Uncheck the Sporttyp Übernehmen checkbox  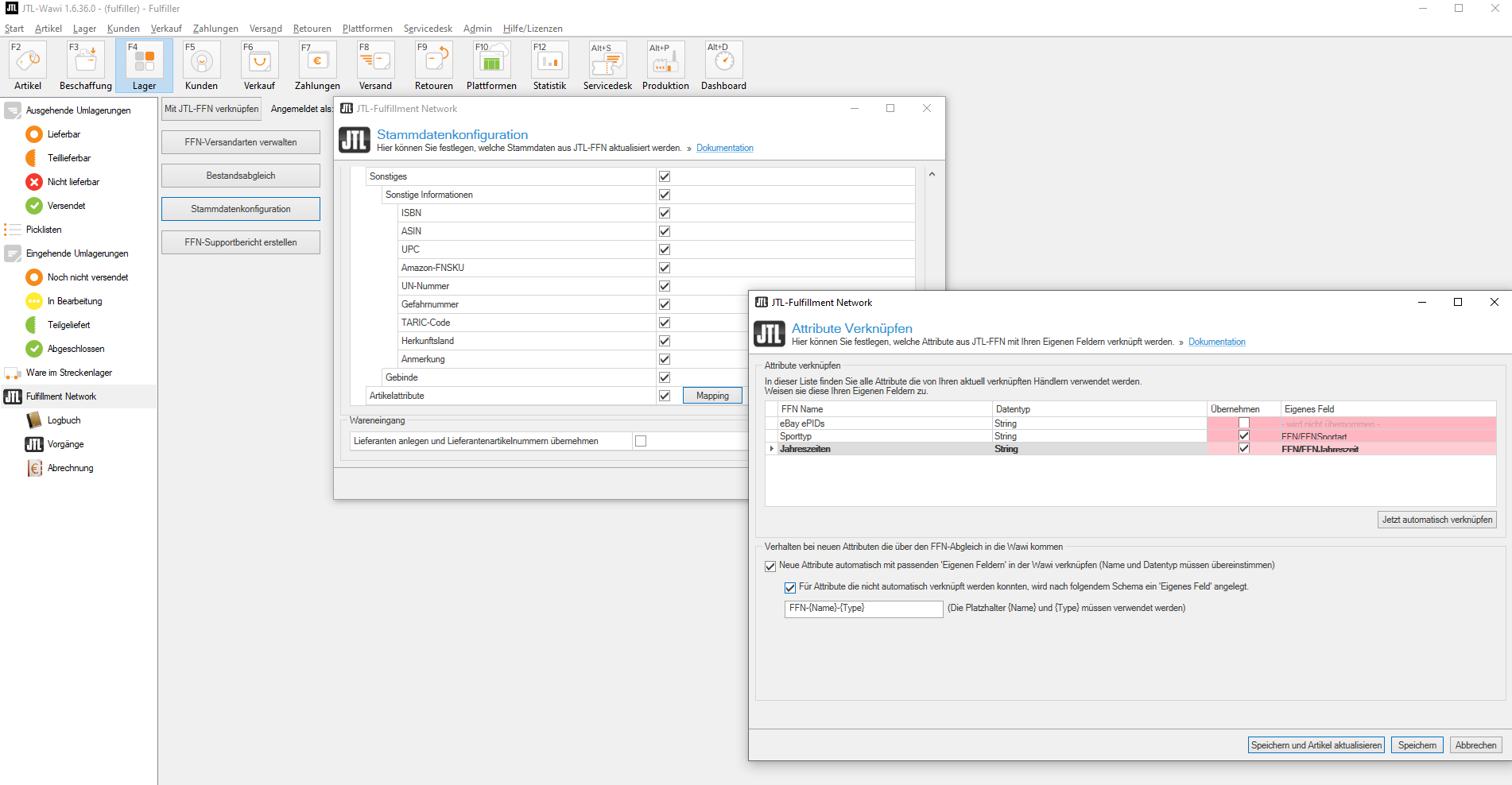pyautogui.click(x=1244, y=436)
